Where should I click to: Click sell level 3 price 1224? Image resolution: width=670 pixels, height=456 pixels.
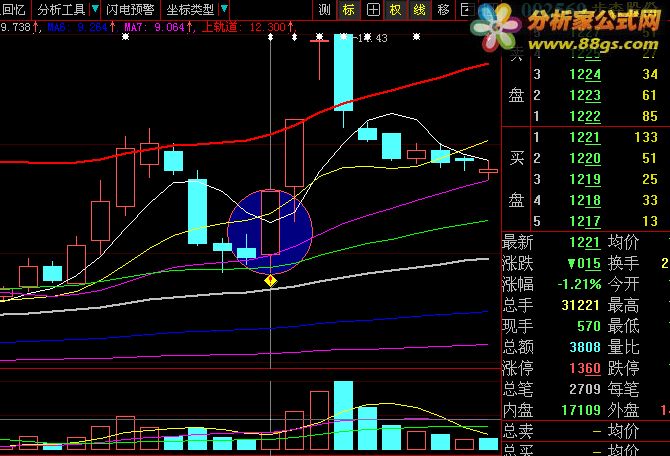click(585, 74)
